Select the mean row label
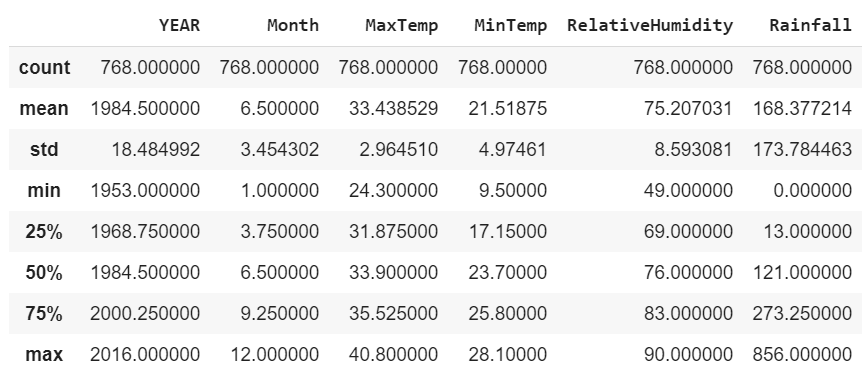 (44, 109)
